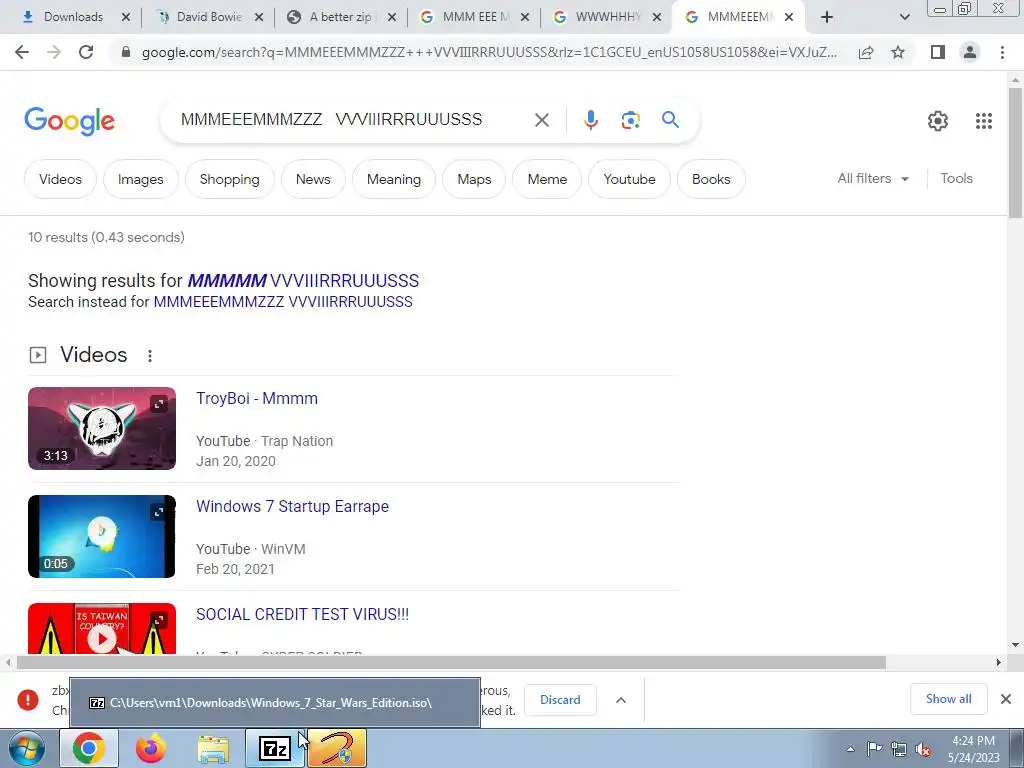The width and height of the screenshot is (1024, 768).
Task: Open TroyBoi - Mmmm video link
Action: 257,398
